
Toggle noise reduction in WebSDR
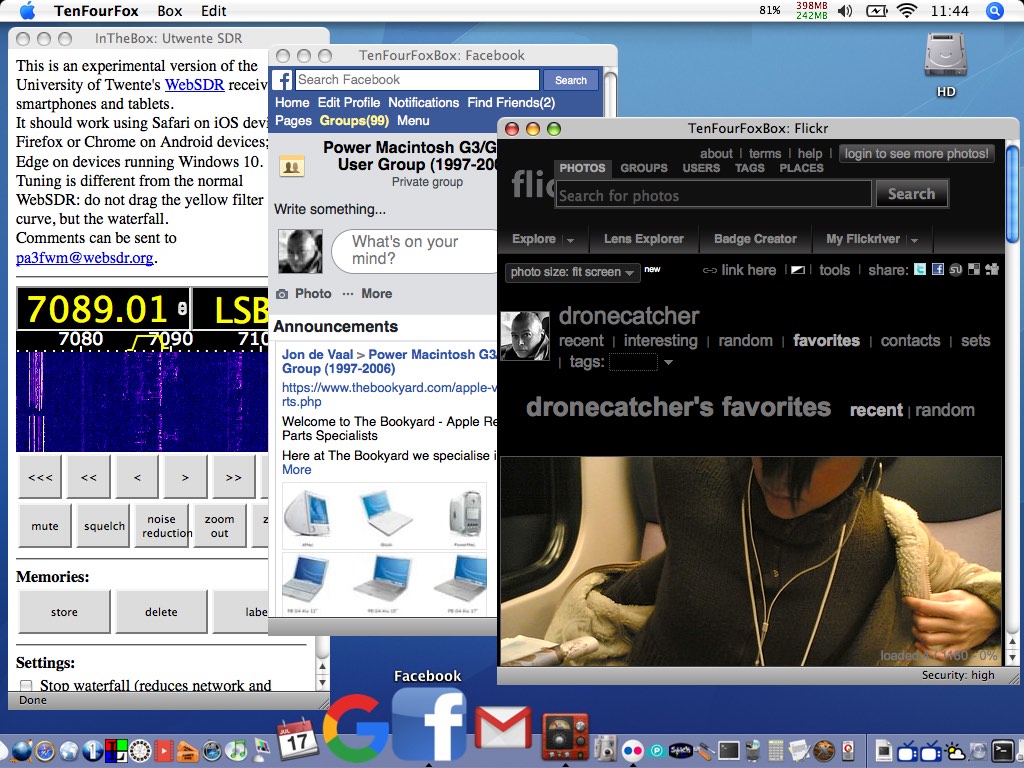(x=162, y=526)
